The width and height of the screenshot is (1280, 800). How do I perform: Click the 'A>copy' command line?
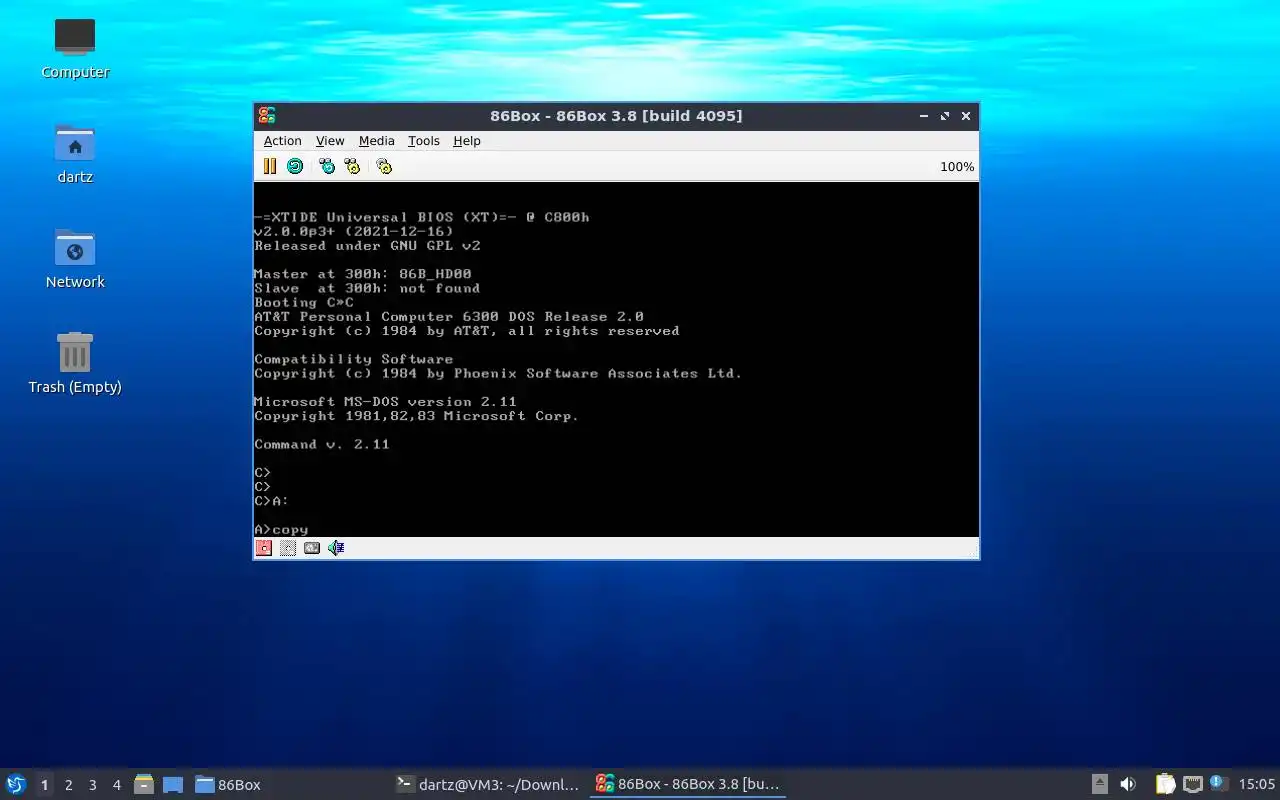(281, 529)
